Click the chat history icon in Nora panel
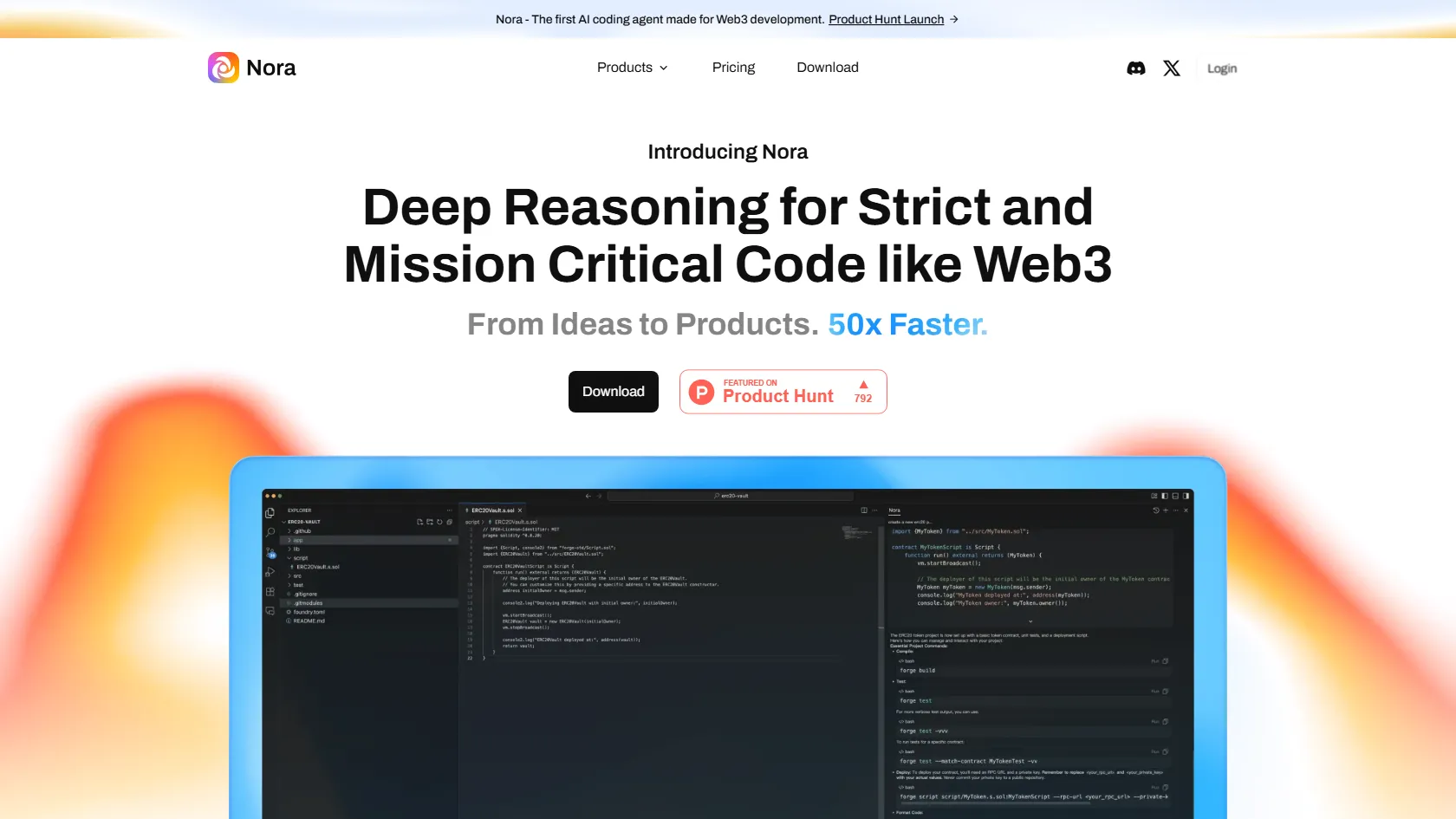 coord(1155,510)
